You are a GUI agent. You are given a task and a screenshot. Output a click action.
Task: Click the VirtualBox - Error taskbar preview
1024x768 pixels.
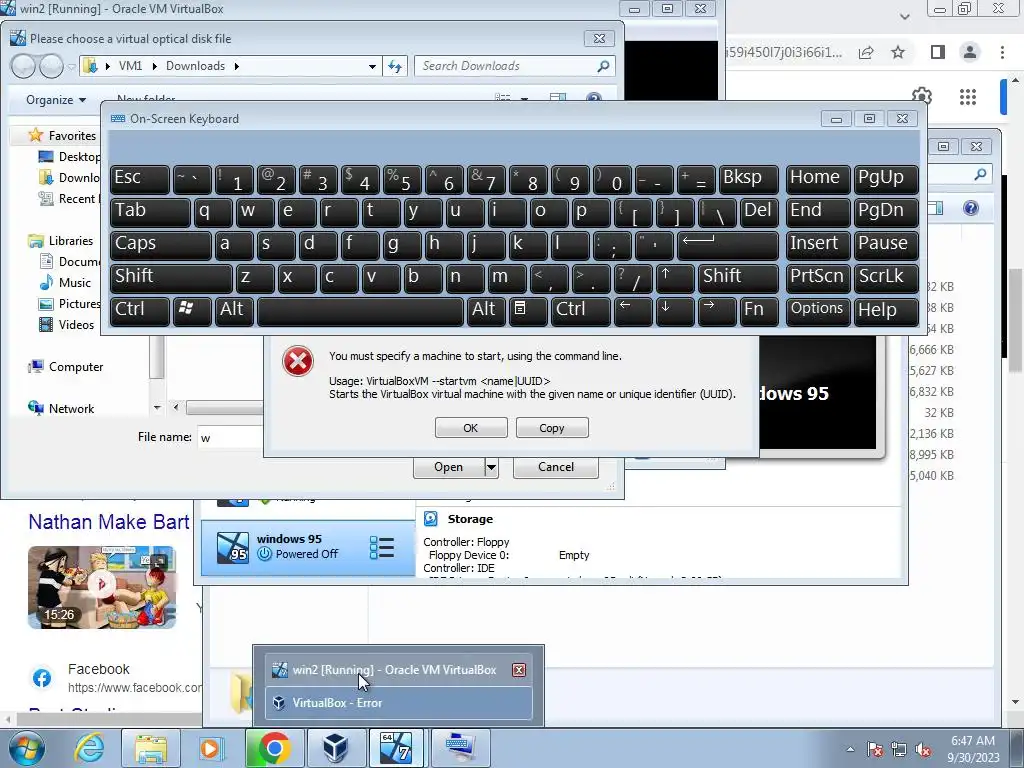pyautogui.click(x=398, y=703)
